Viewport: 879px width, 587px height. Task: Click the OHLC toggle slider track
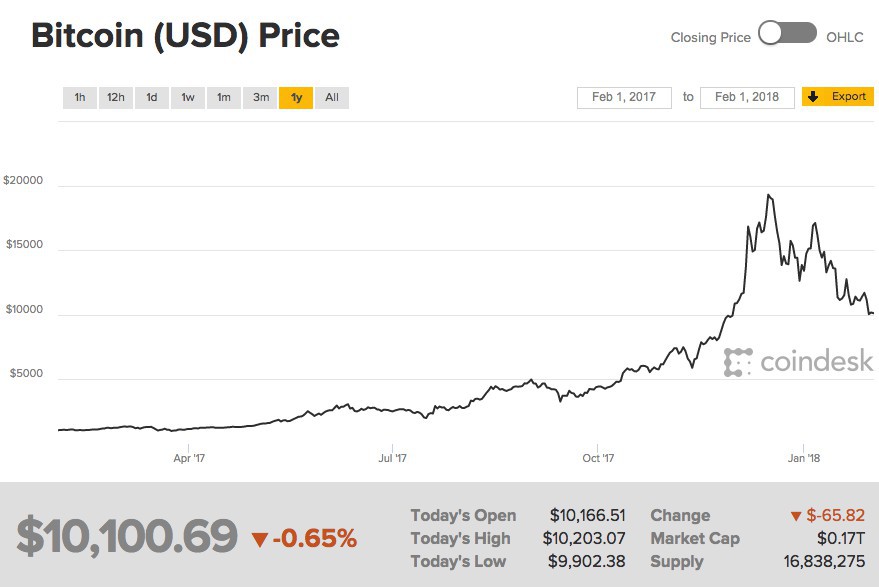pos(786,33)
